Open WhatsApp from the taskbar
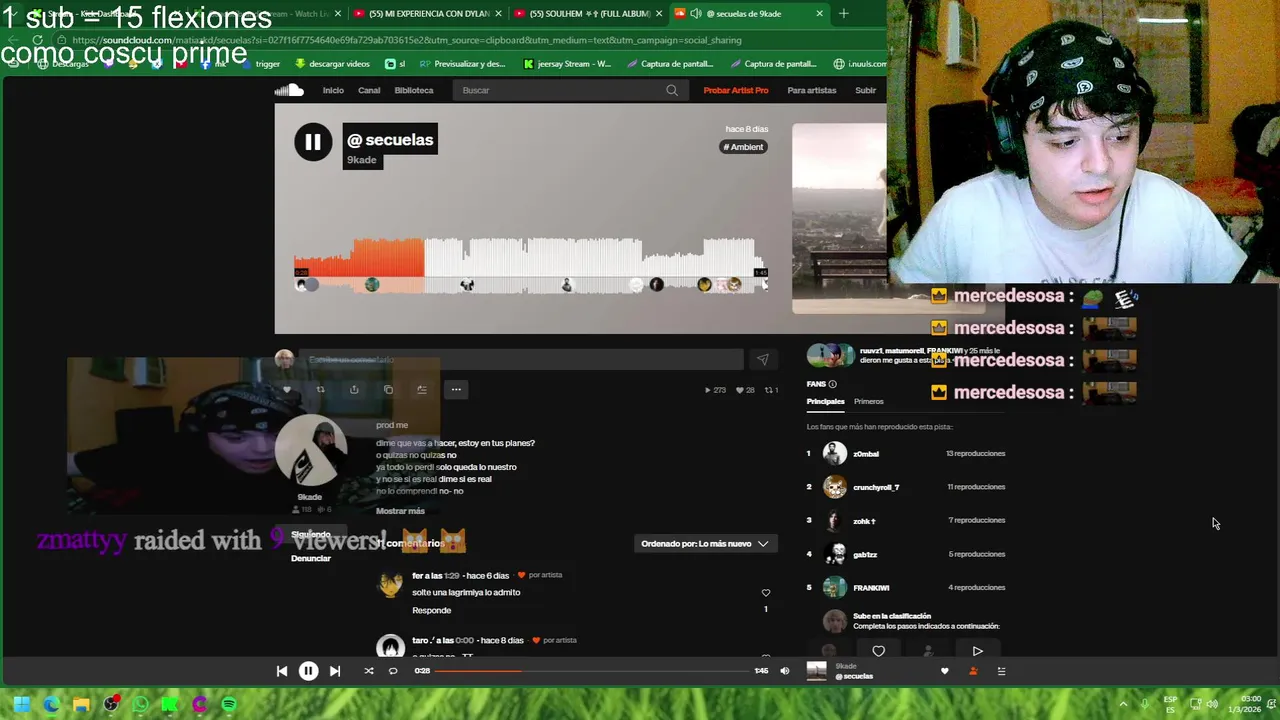 pyautogui.click(x=140, y=704)
